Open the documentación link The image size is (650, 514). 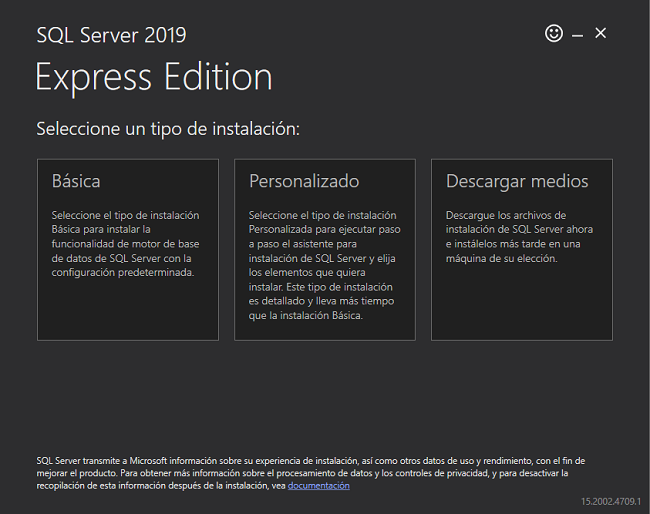point(318,485)
